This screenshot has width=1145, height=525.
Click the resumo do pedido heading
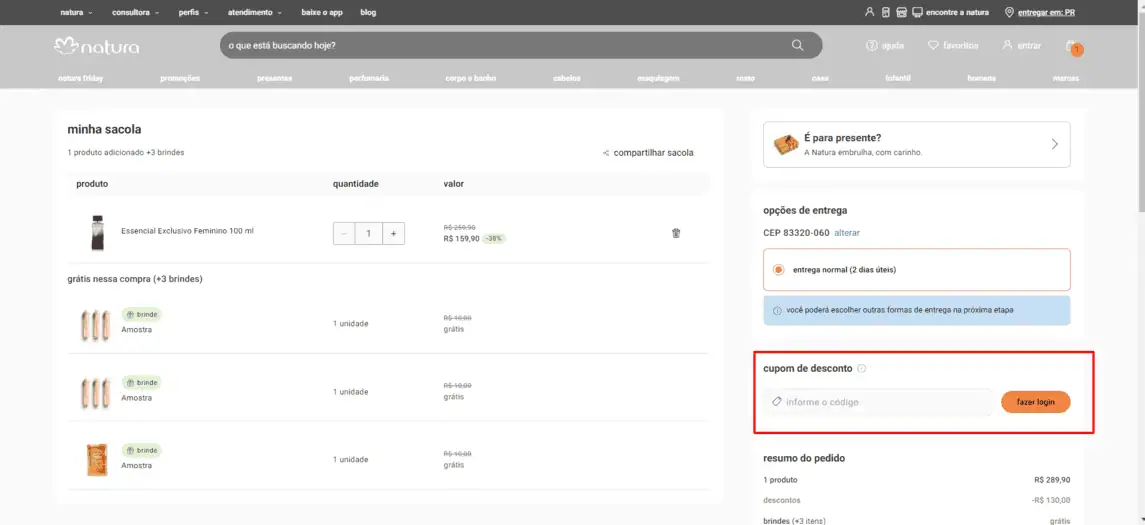804,459
